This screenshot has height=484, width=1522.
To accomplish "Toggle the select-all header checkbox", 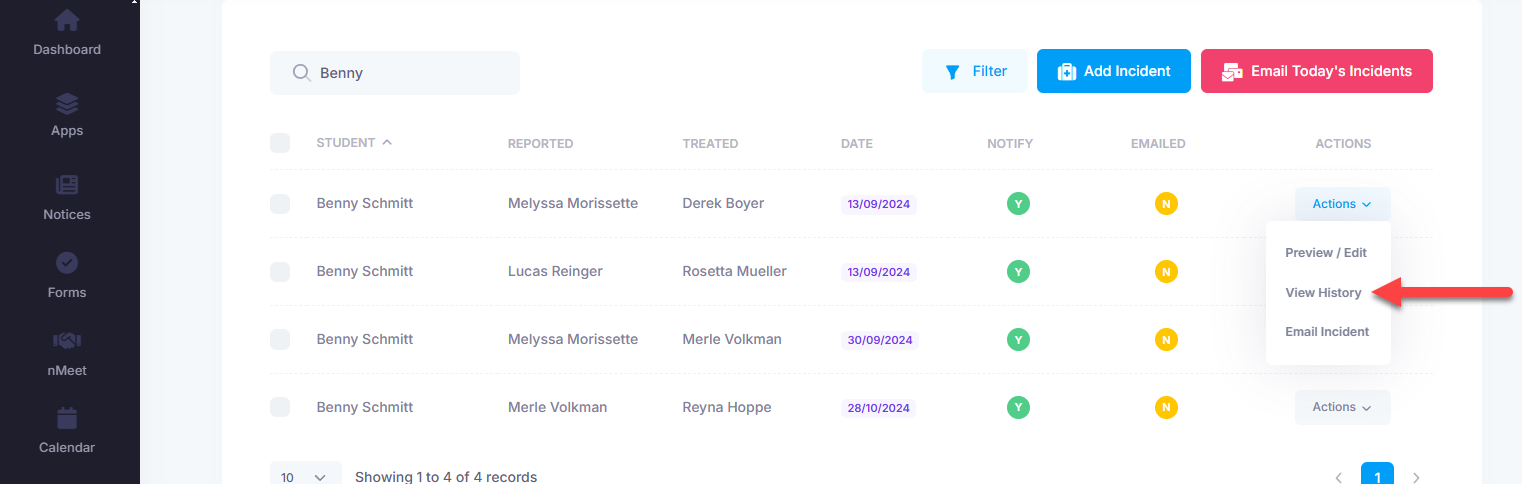I will click(280, 143).
